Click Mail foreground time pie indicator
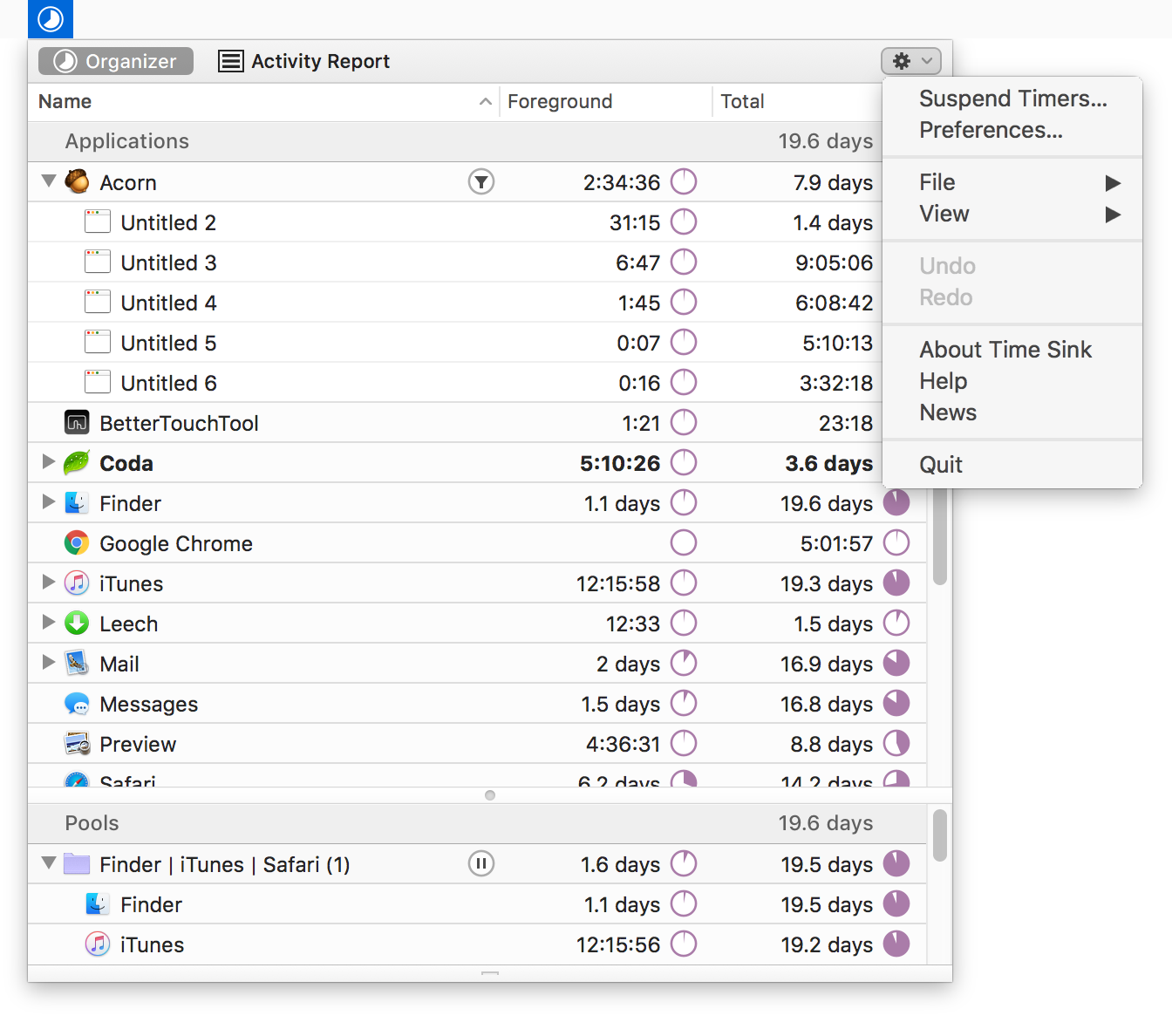The height and width of the screenshot is (1036, 1172). [684, 663]
